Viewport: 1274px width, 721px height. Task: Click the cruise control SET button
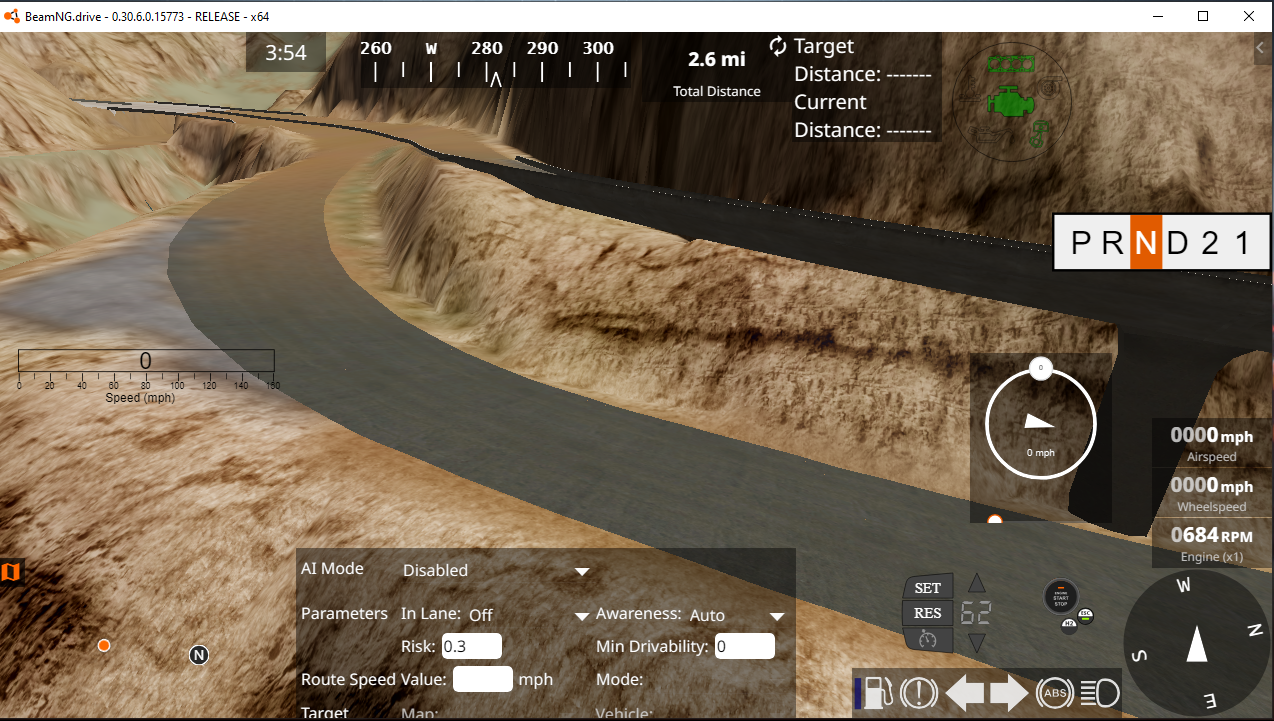927,588
